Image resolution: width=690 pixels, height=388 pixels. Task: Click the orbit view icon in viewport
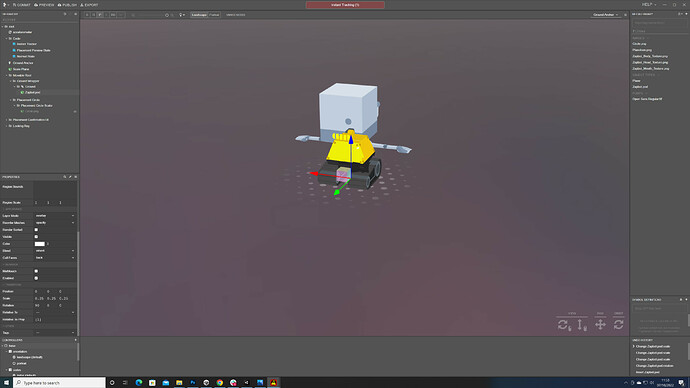coord(563,325)
